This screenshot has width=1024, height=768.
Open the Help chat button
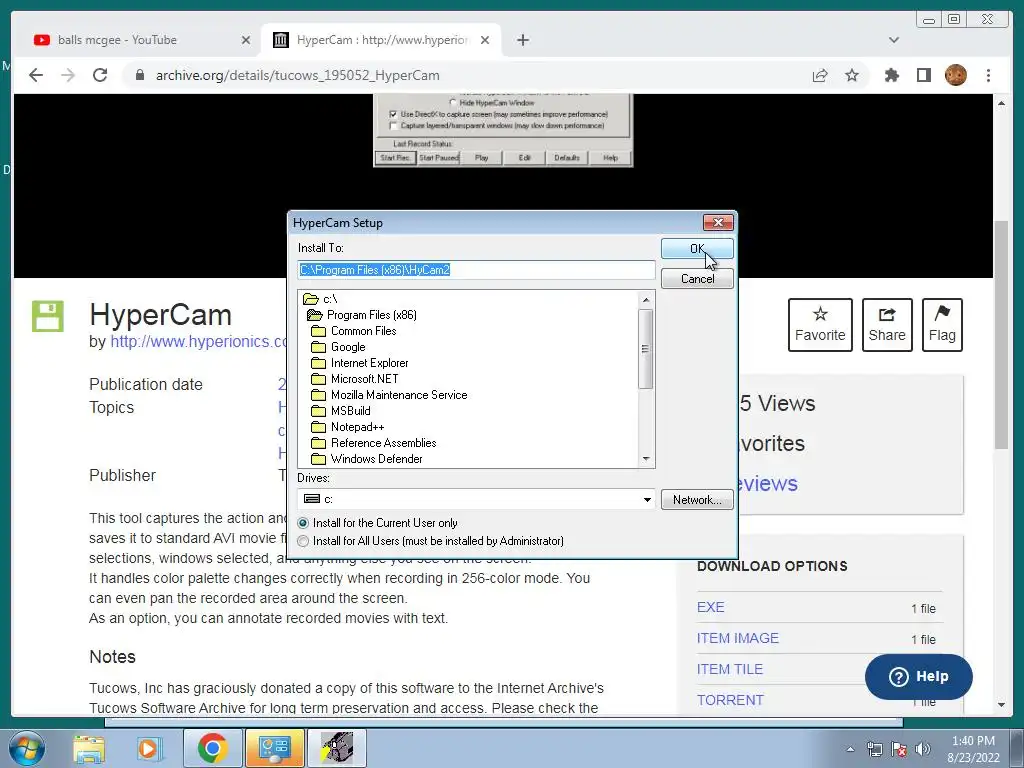tap(918, 677)
